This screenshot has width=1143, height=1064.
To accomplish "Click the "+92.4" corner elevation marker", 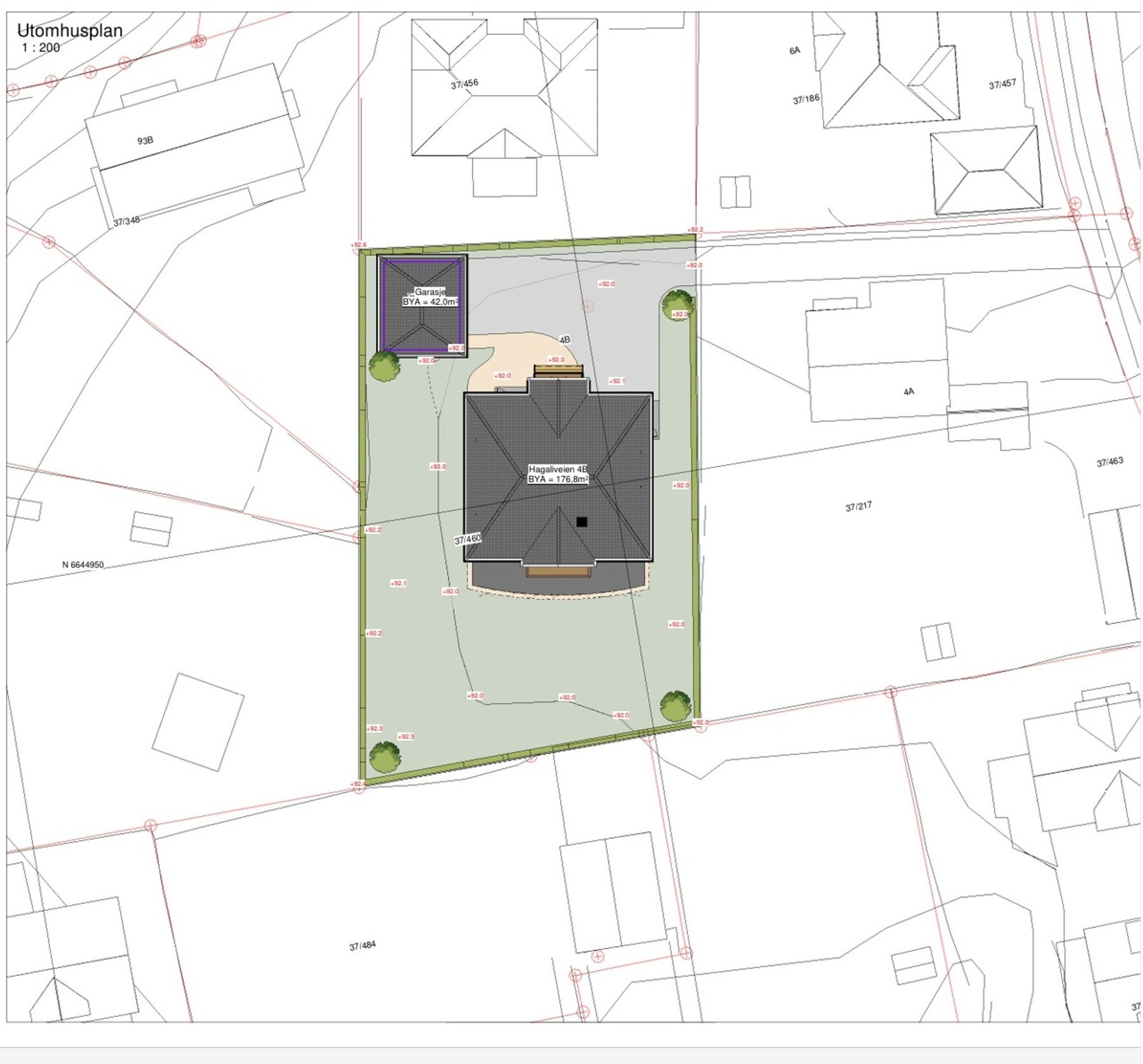I will click(x=359, y=784).
